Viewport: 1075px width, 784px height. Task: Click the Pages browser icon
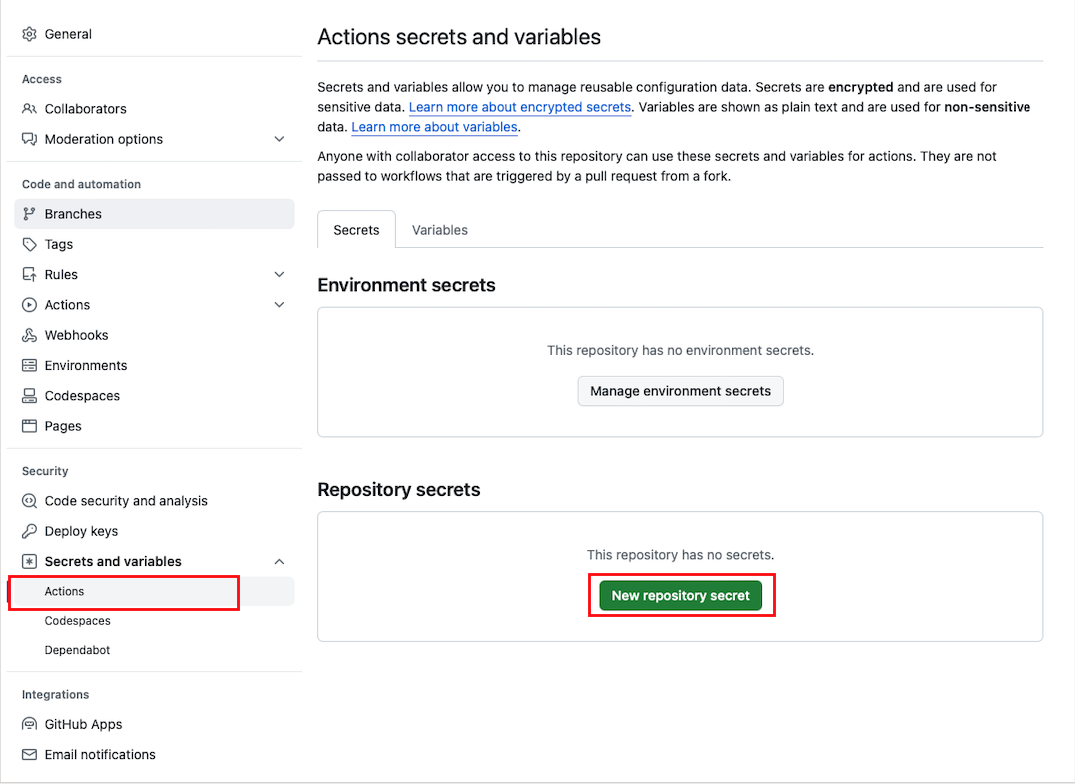[x=29, y=426]
